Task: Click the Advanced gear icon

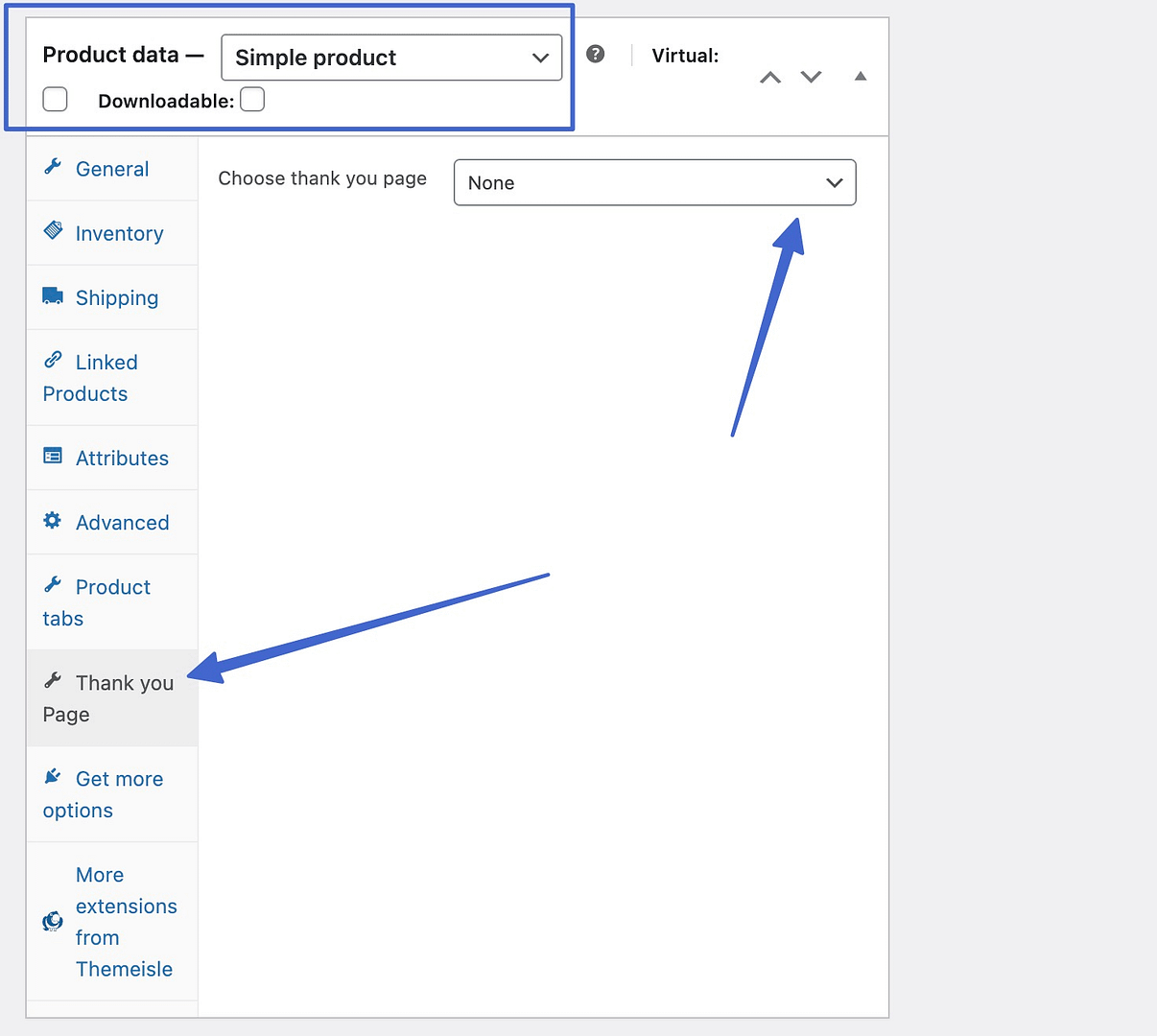Action: point(53,521)
